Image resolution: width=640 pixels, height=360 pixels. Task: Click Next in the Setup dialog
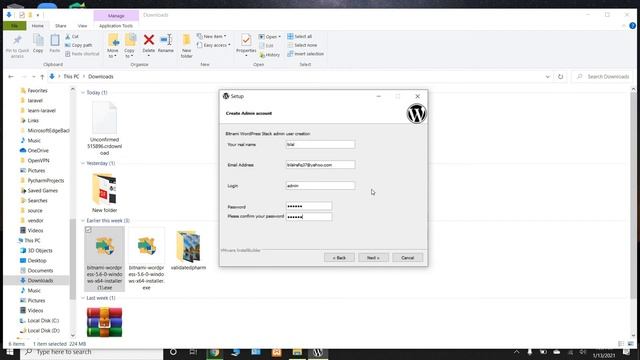click(373, 258)
